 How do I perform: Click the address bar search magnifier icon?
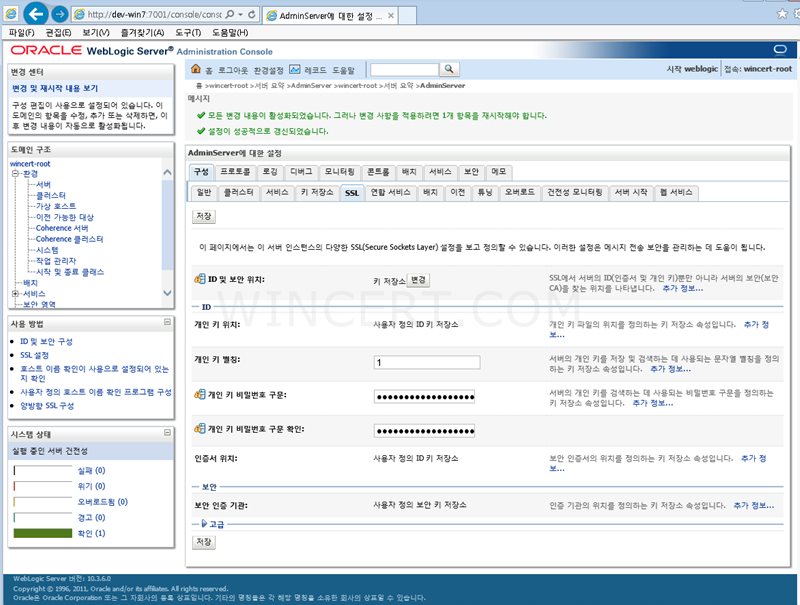230,14
